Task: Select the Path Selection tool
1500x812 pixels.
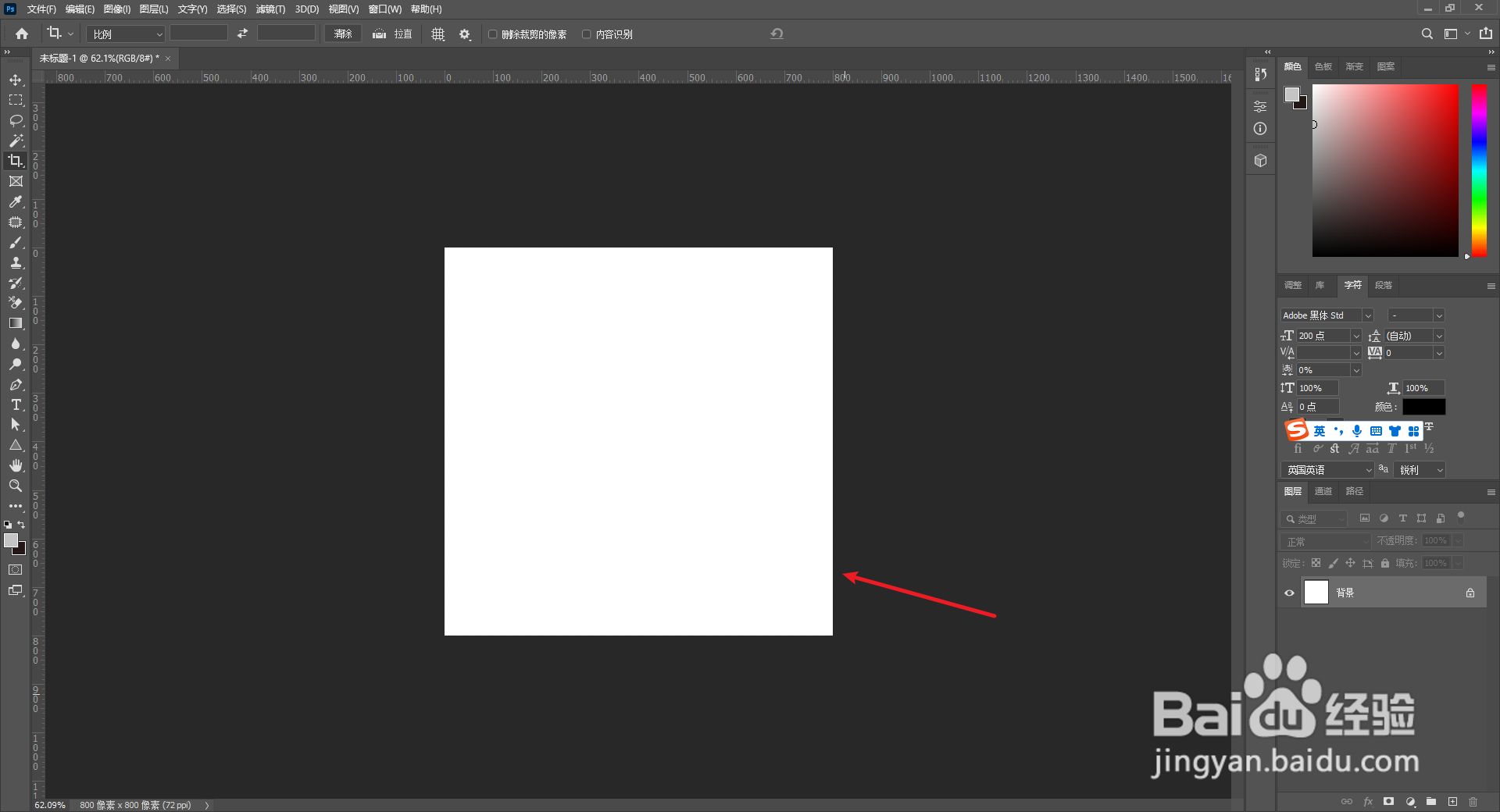Action: (16, 425)
